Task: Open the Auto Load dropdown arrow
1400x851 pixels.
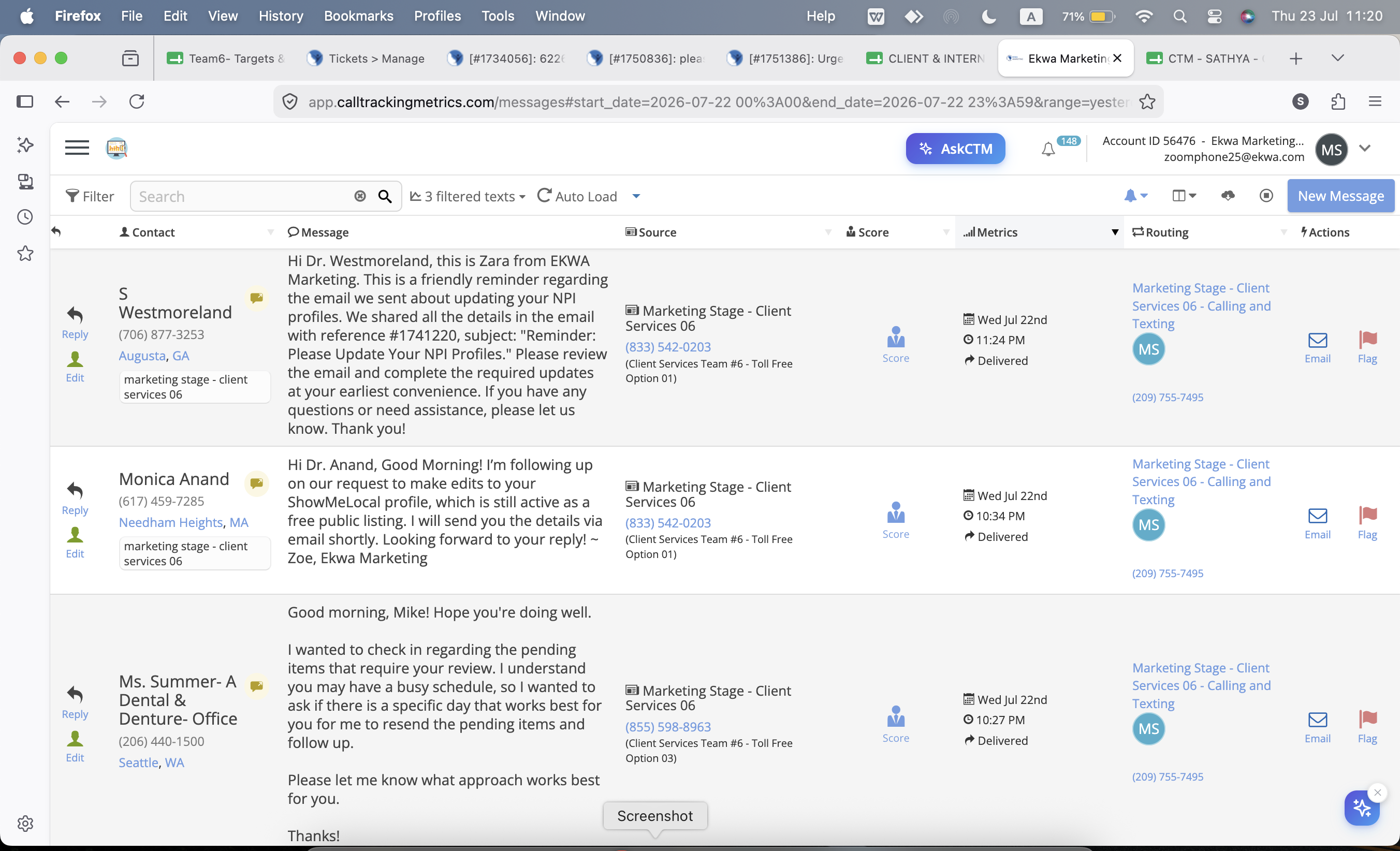Action: pyautogui.click(x=636, y=197)
